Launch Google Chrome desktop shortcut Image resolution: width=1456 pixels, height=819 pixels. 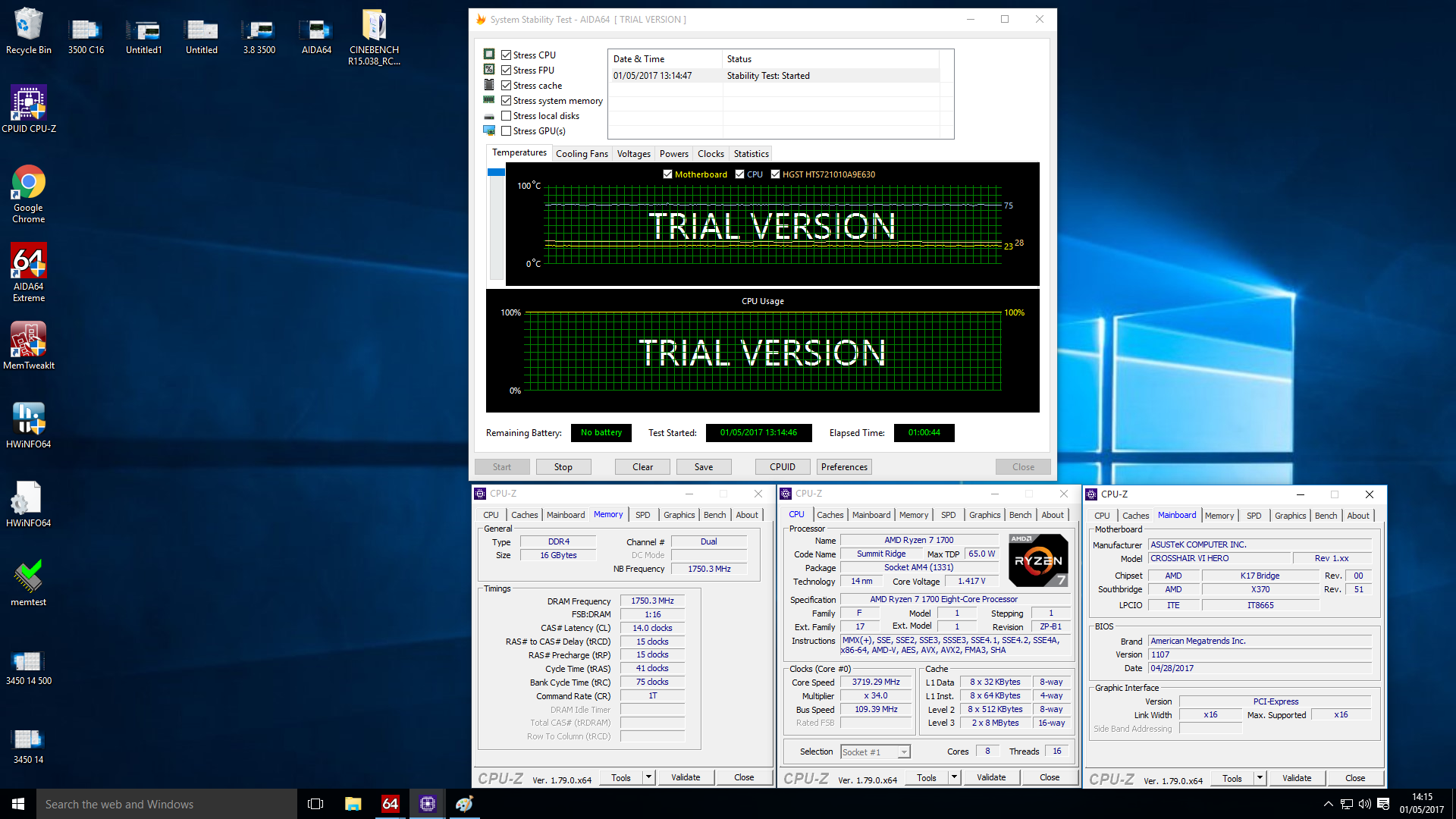[x=29, y=194]
